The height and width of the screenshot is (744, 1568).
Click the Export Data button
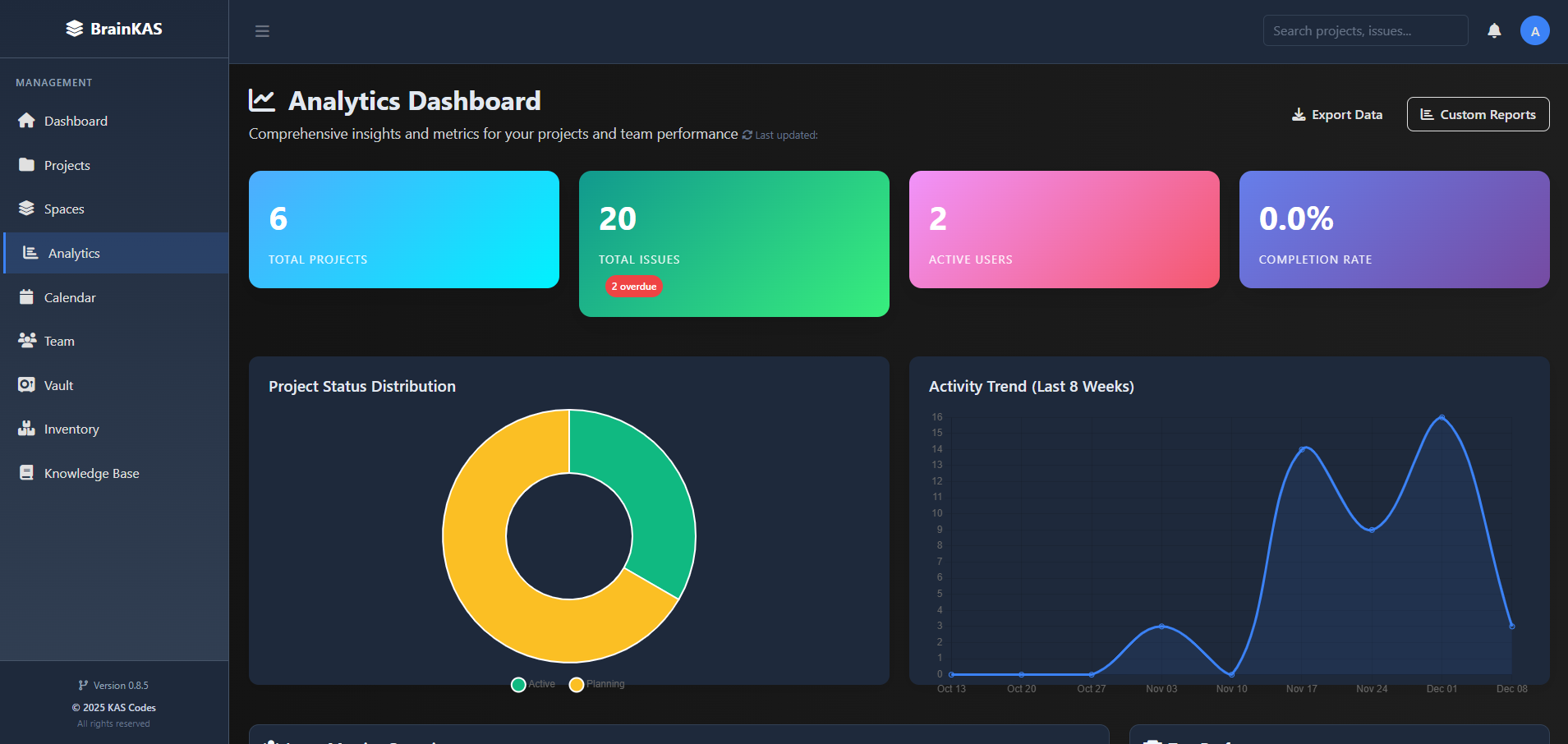click(1337, 115)
